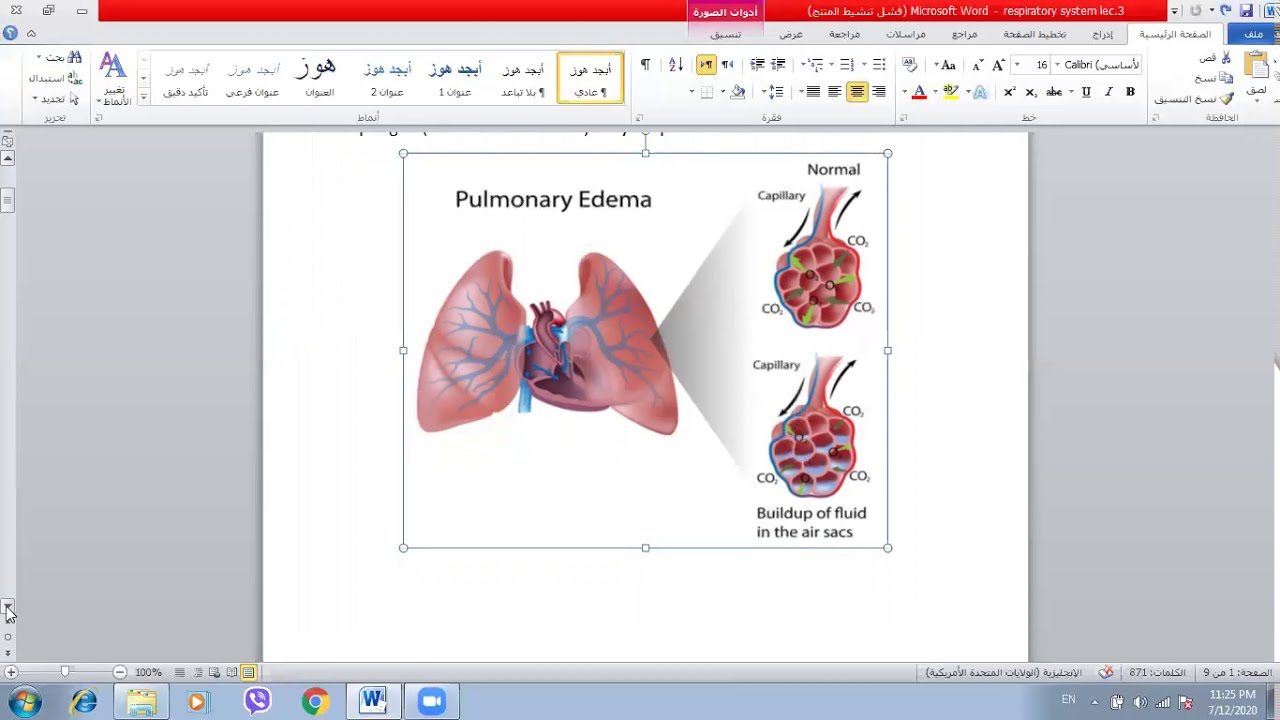Screen dimensions: 1280x720
Task: Switch to Page Layout (تخطيط الصفحة) tab
Action: (x=1035, y=34)
